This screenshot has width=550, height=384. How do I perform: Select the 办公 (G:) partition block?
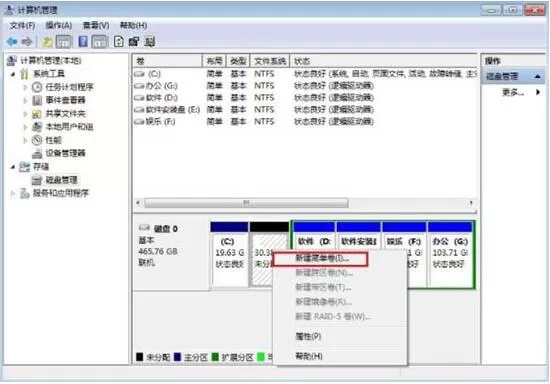point(450,255)
